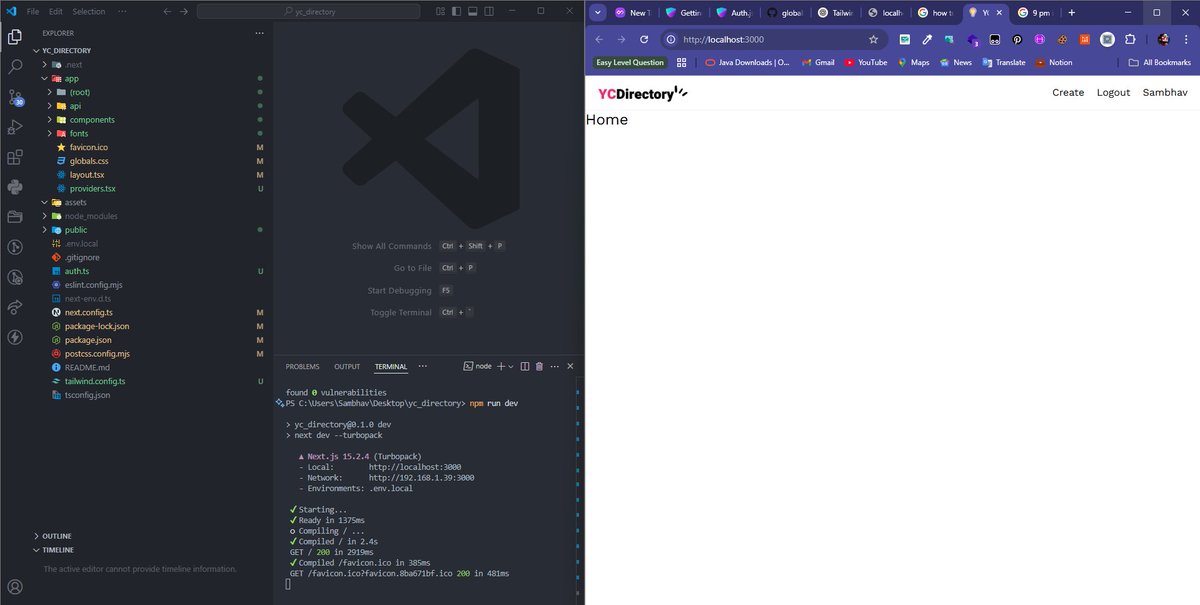
Task: Switch to the Tailwind Chrome tab
Action: coord(835,13)
